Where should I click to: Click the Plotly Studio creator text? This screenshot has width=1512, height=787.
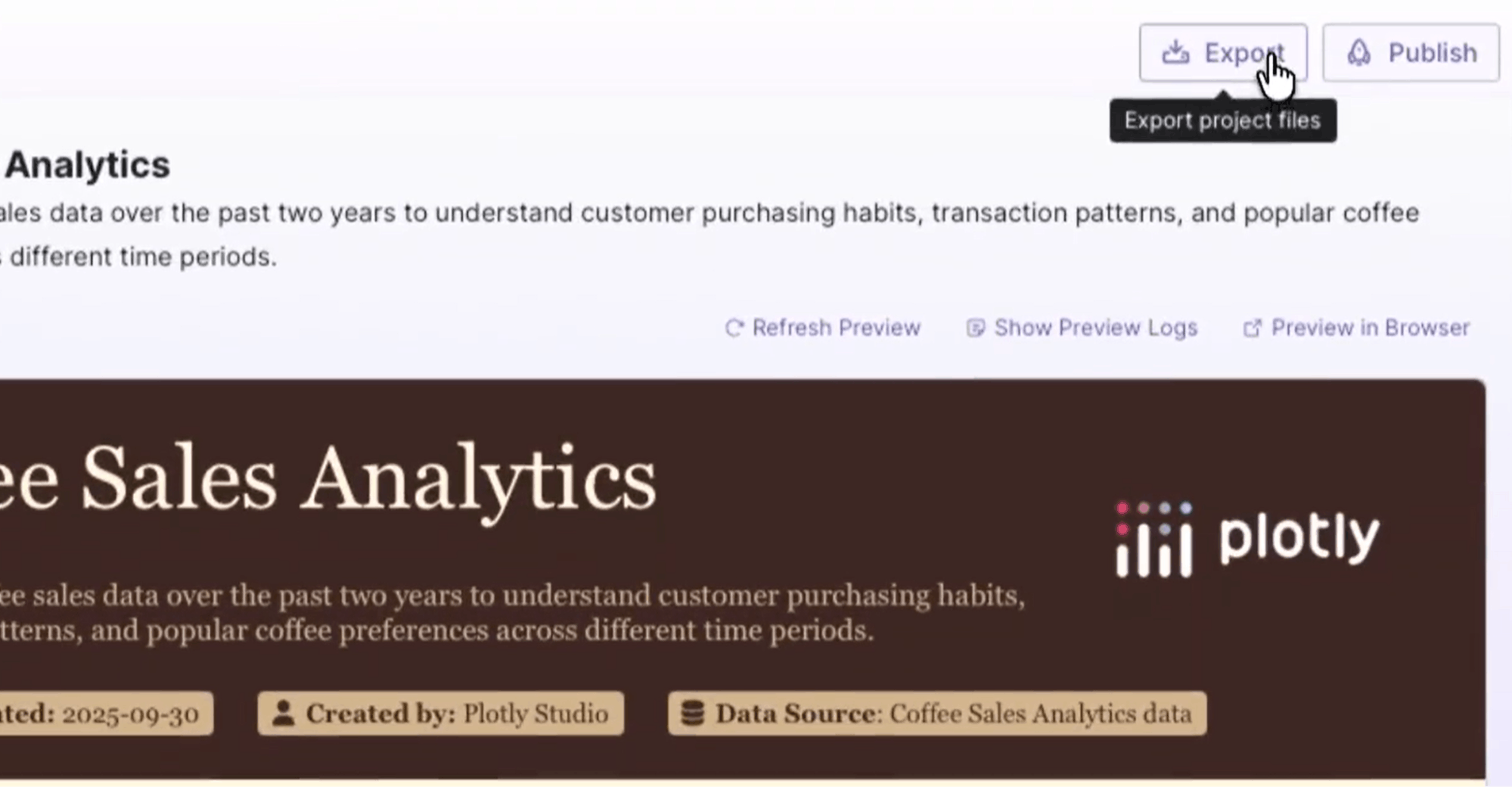point(536,714)
